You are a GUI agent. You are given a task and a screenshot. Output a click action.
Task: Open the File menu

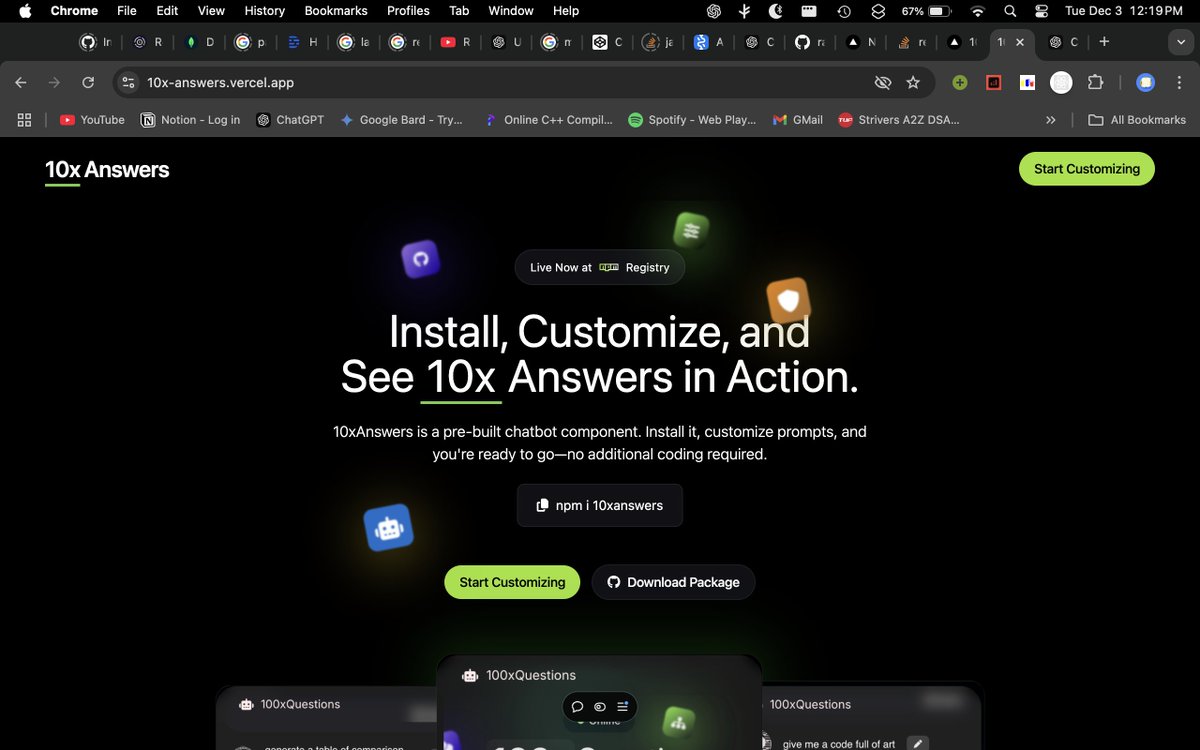click(127, 11)
